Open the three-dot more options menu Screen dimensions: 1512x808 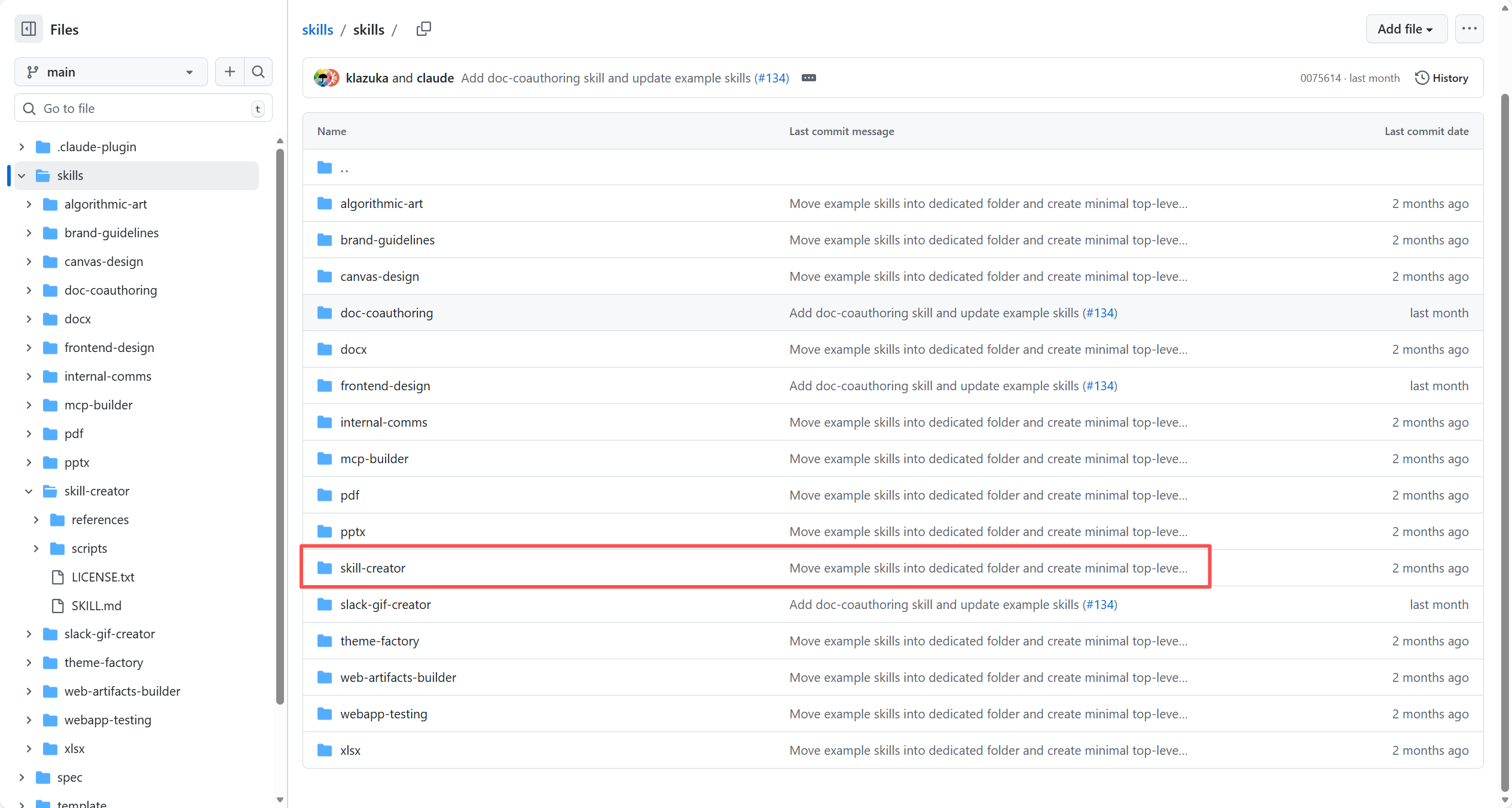(1469, 29)
